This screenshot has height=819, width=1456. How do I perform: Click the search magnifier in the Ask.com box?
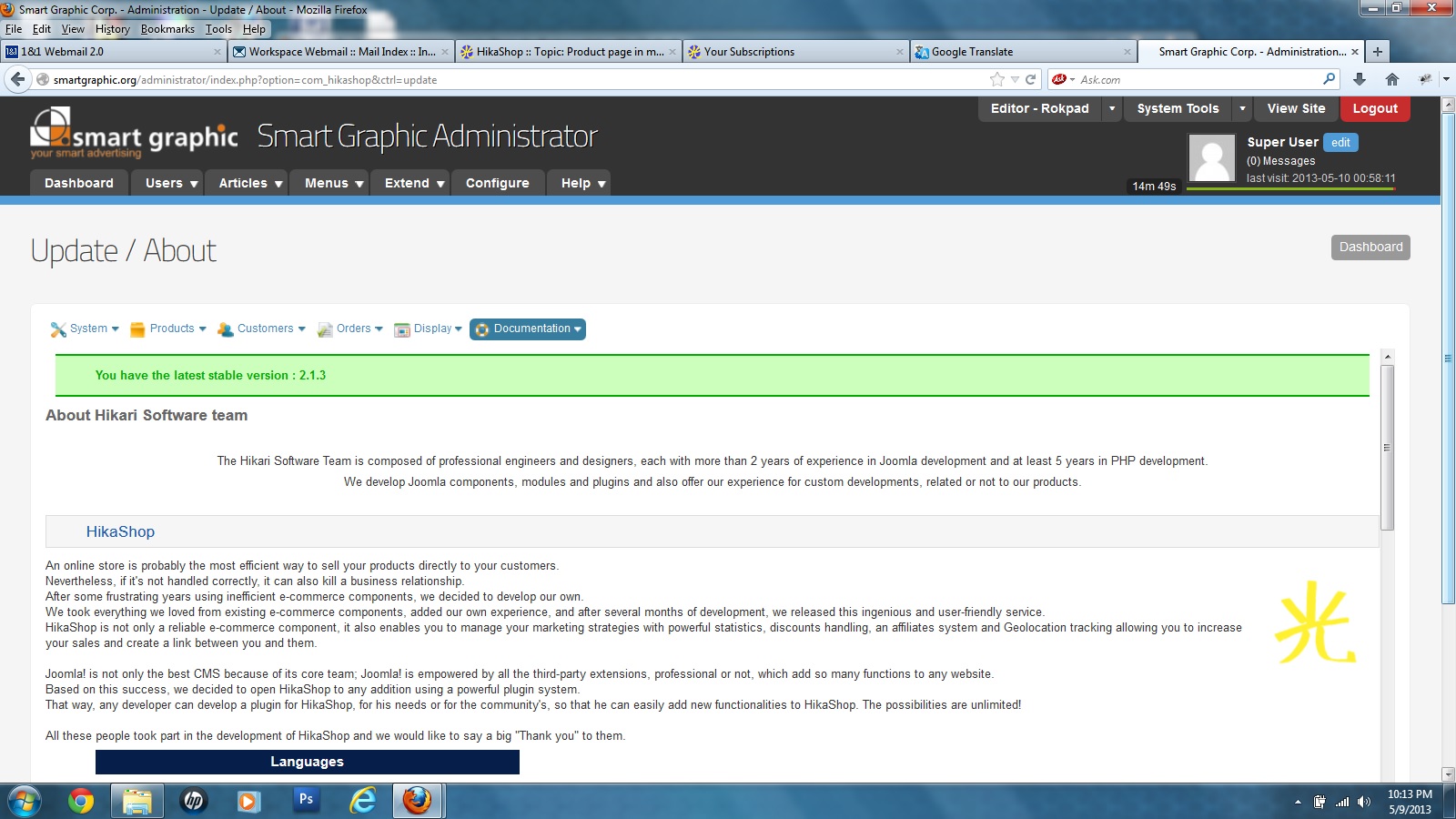pyautogui.click(x=1329, y=79)
